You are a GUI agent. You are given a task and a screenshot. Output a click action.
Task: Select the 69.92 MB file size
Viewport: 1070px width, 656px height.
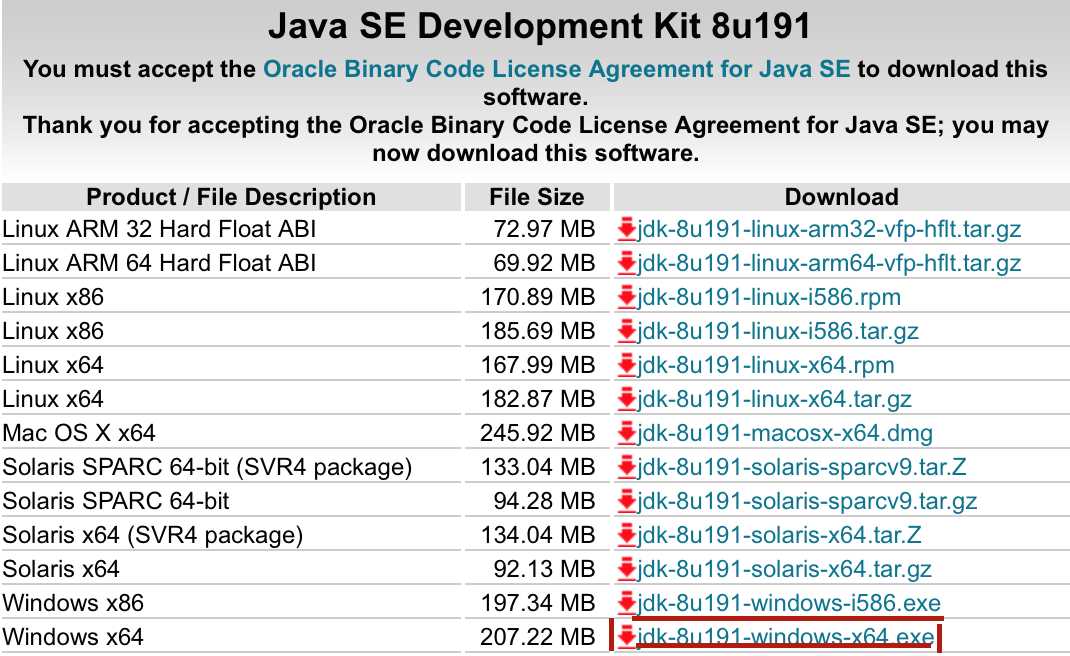pyautogui.click(x=545, y=263)
